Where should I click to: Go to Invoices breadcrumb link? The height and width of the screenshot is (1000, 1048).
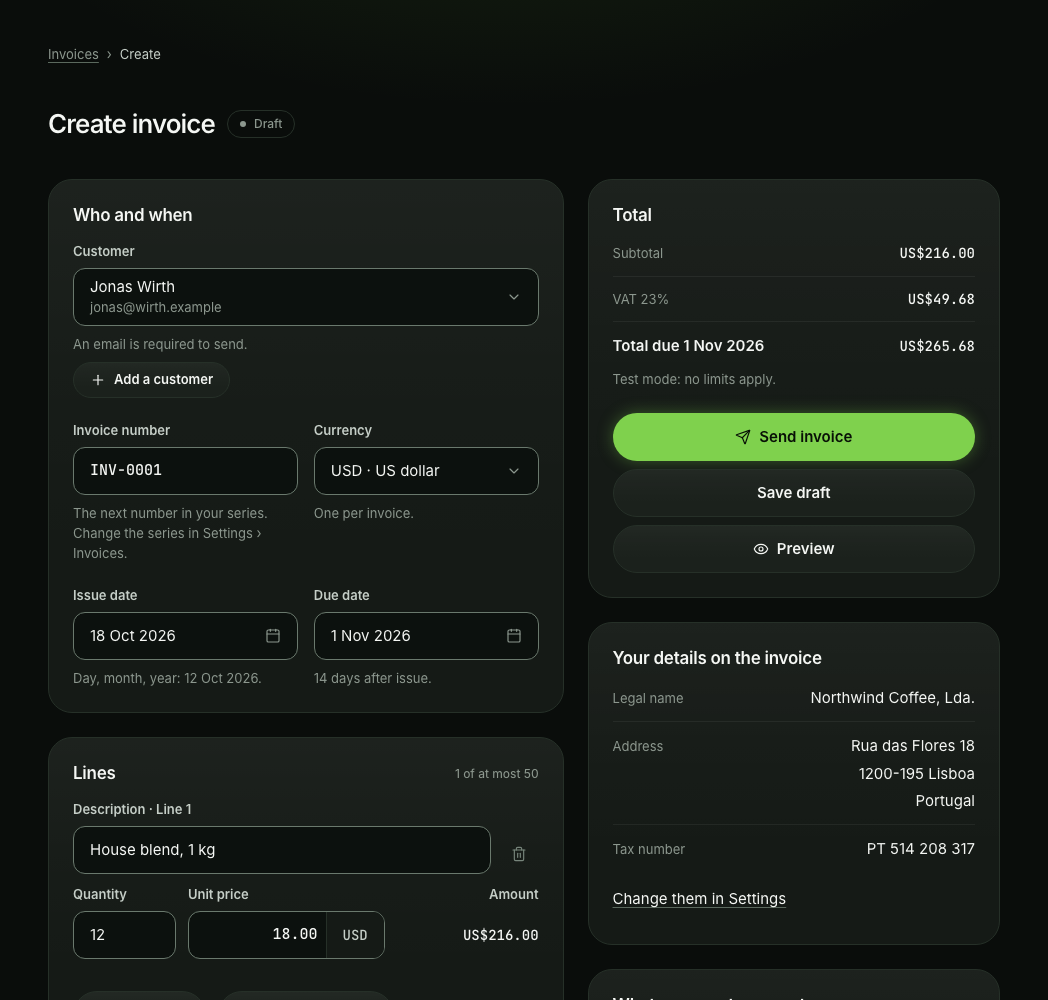pos(73,54)
